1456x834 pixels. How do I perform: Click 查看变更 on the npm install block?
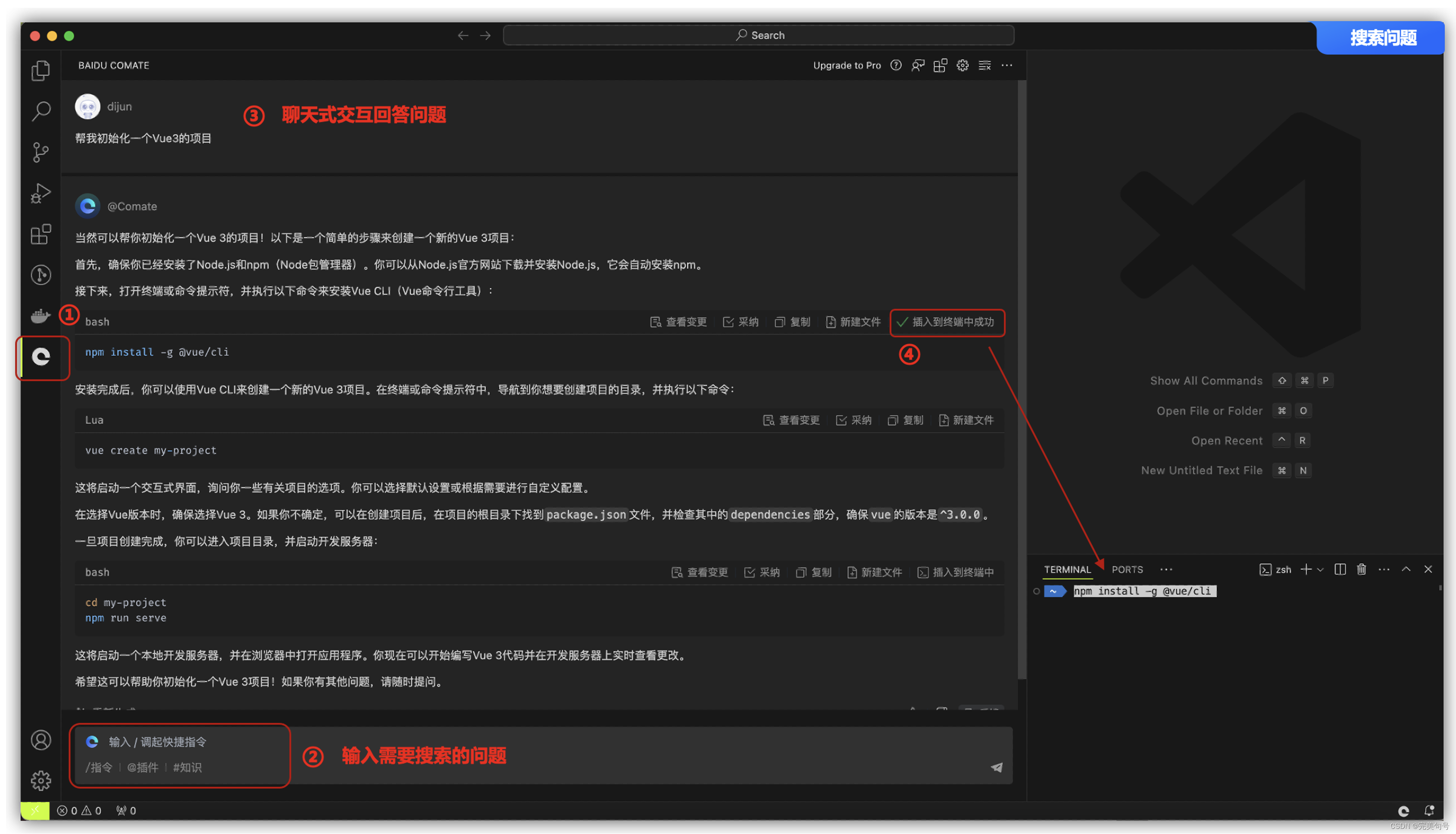[678, 322]
